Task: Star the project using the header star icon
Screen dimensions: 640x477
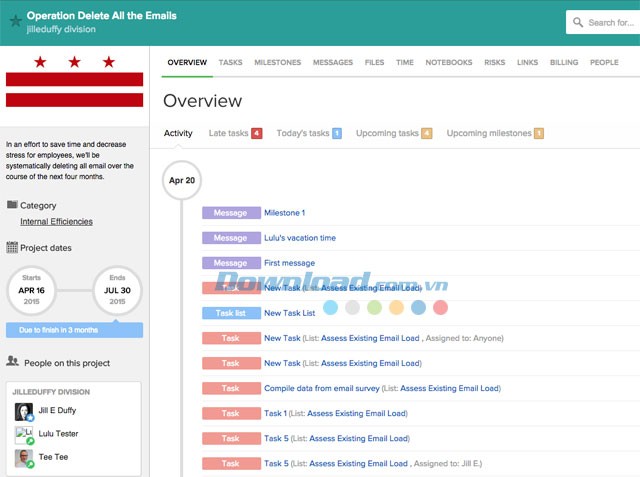Action: click(14, 22)
